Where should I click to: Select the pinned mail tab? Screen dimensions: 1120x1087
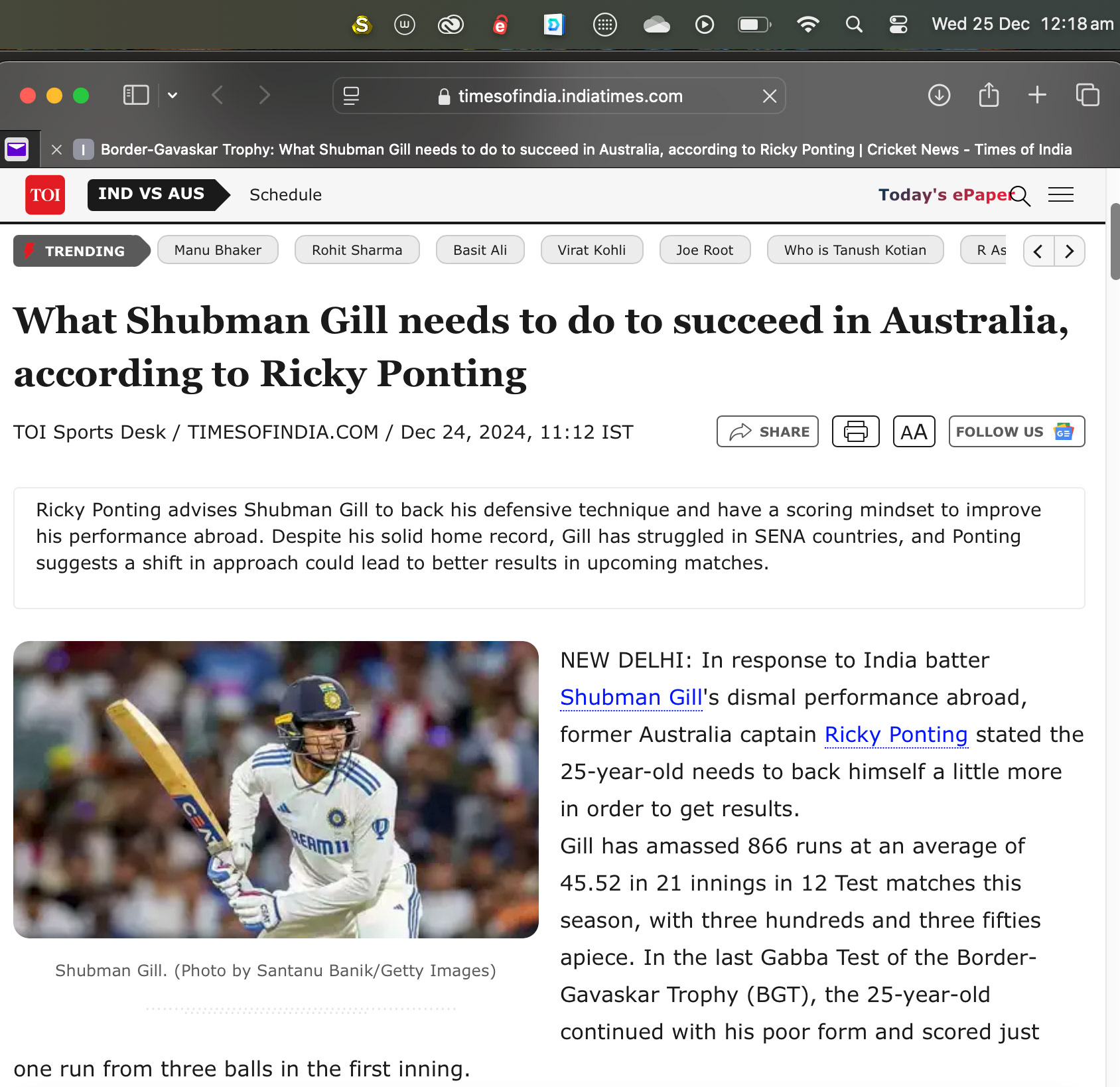pos(17,149)
